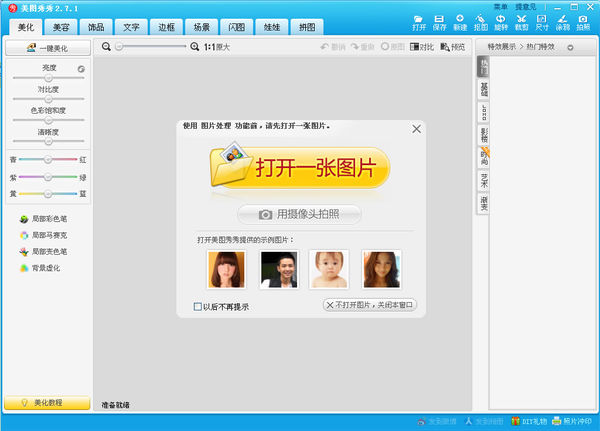The width and height of the screenshot is (600, 431).
Task: Click the zoom-in magnifier icon
Action: tap(195, 47)
